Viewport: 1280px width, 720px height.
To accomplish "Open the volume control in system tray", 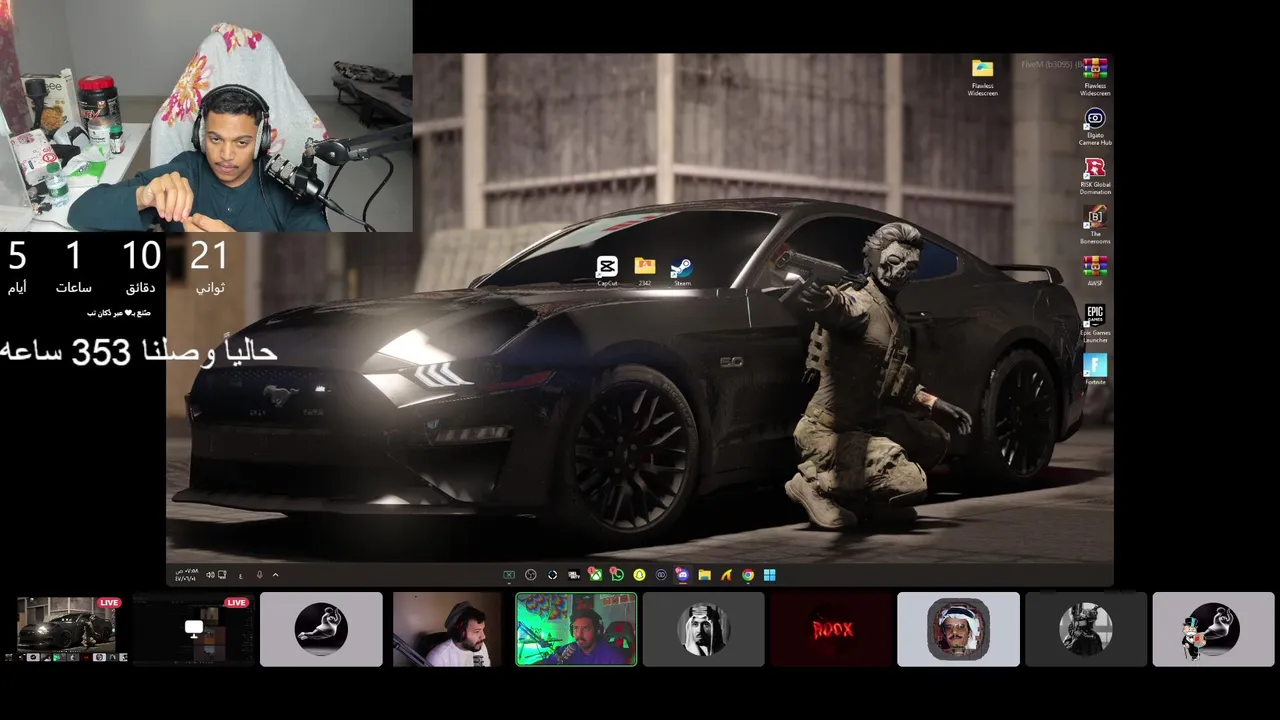I will 210,575.
